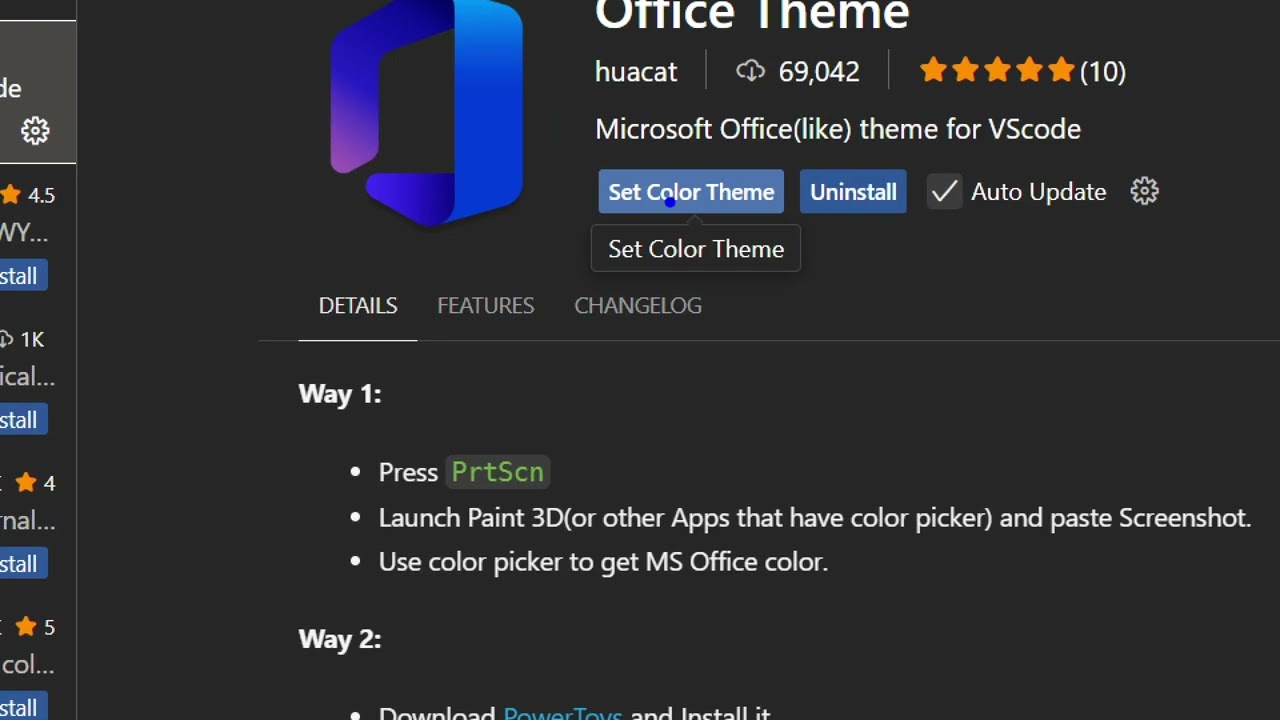
Task: Apply theme with Set Color Theme button
Action: (691, 192)
